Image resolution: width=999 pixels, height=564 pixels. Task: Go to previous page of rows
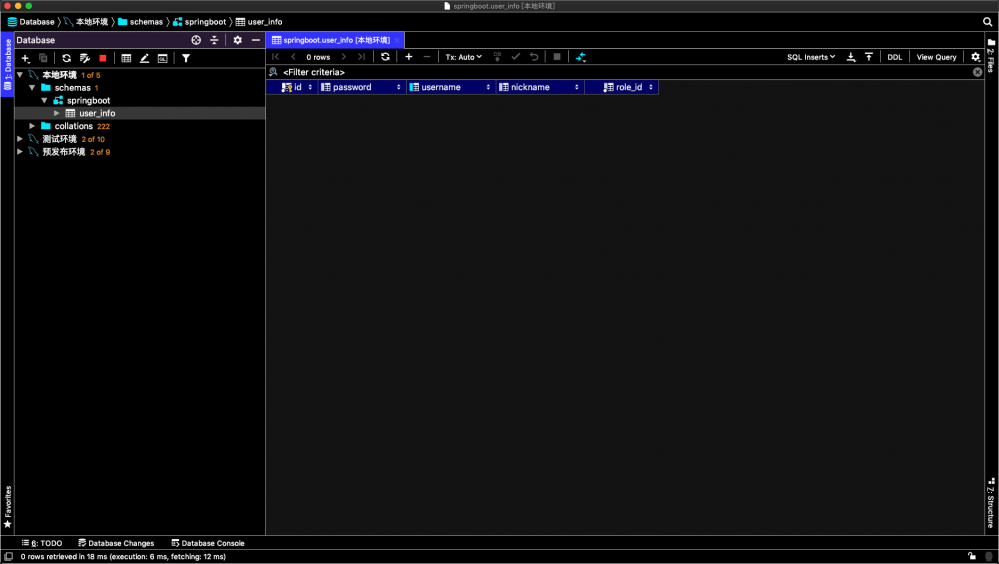point(293,57)
